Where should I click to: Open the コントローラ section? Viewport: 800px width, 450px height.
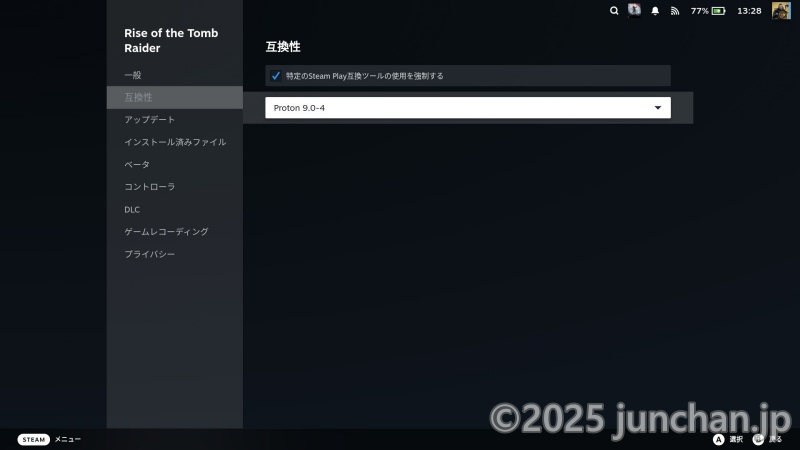tap(174, 187)
